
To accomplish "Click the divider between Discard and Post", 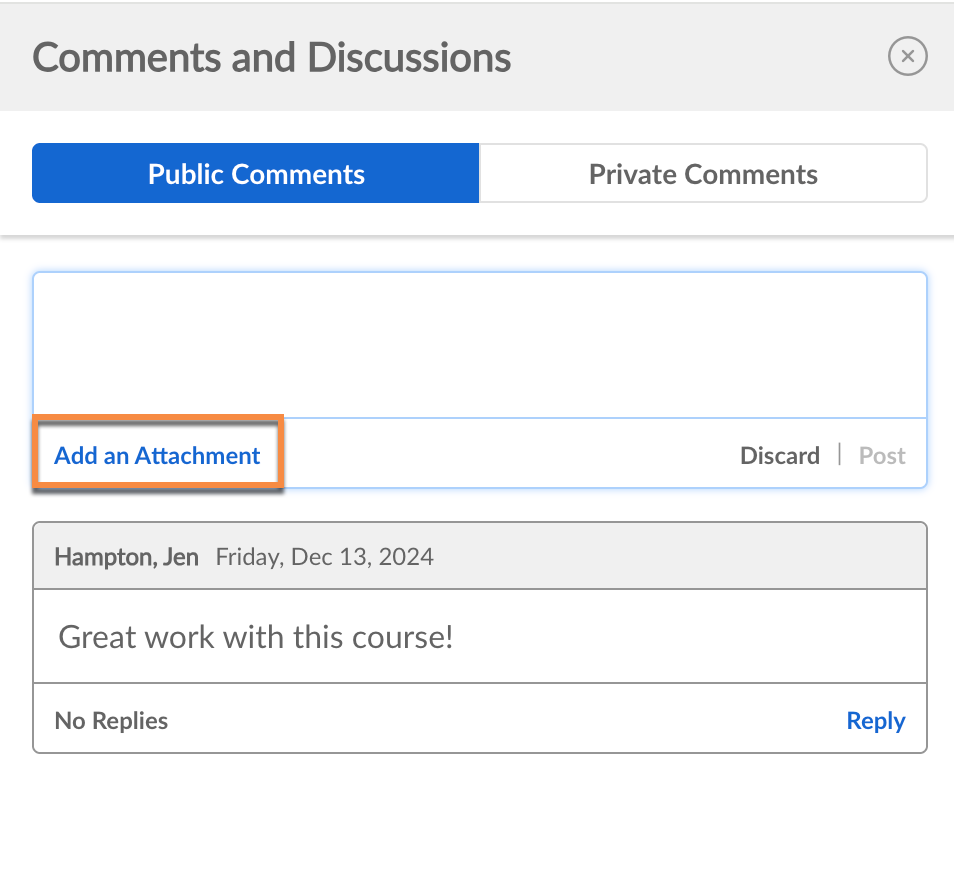I will point(840,456).
